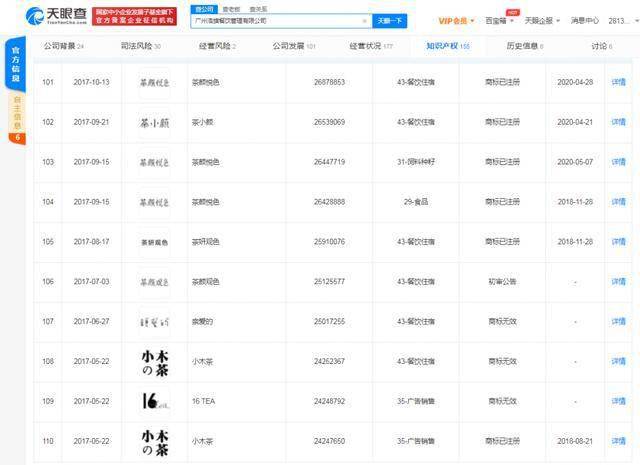The image size is (640, 465).
Task: Select the 自主信息 side tab
Action: (17, 115)
